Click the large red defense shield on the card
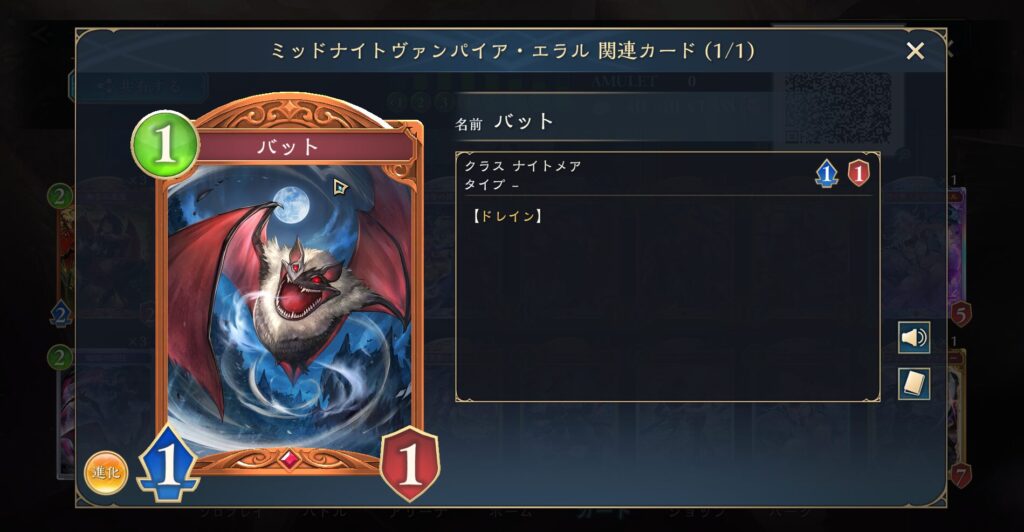 coord(409,463)
